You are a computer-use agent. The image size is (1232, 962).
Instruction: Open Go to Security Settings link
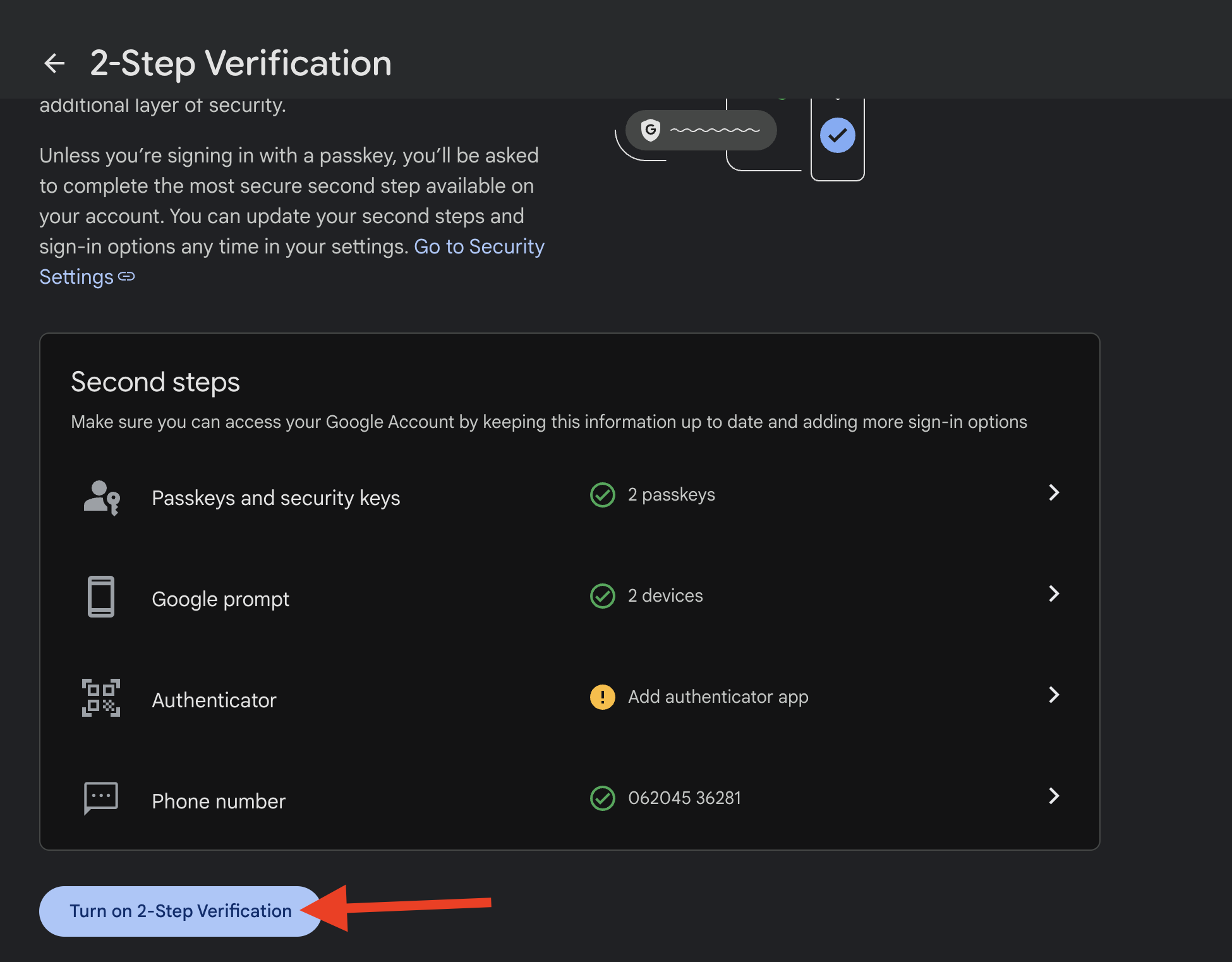479,247
